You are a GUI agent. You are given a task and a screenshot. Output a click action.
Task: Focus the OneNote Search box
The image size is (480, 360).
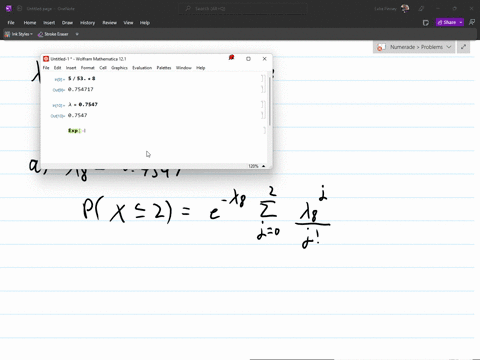[242, 9]
